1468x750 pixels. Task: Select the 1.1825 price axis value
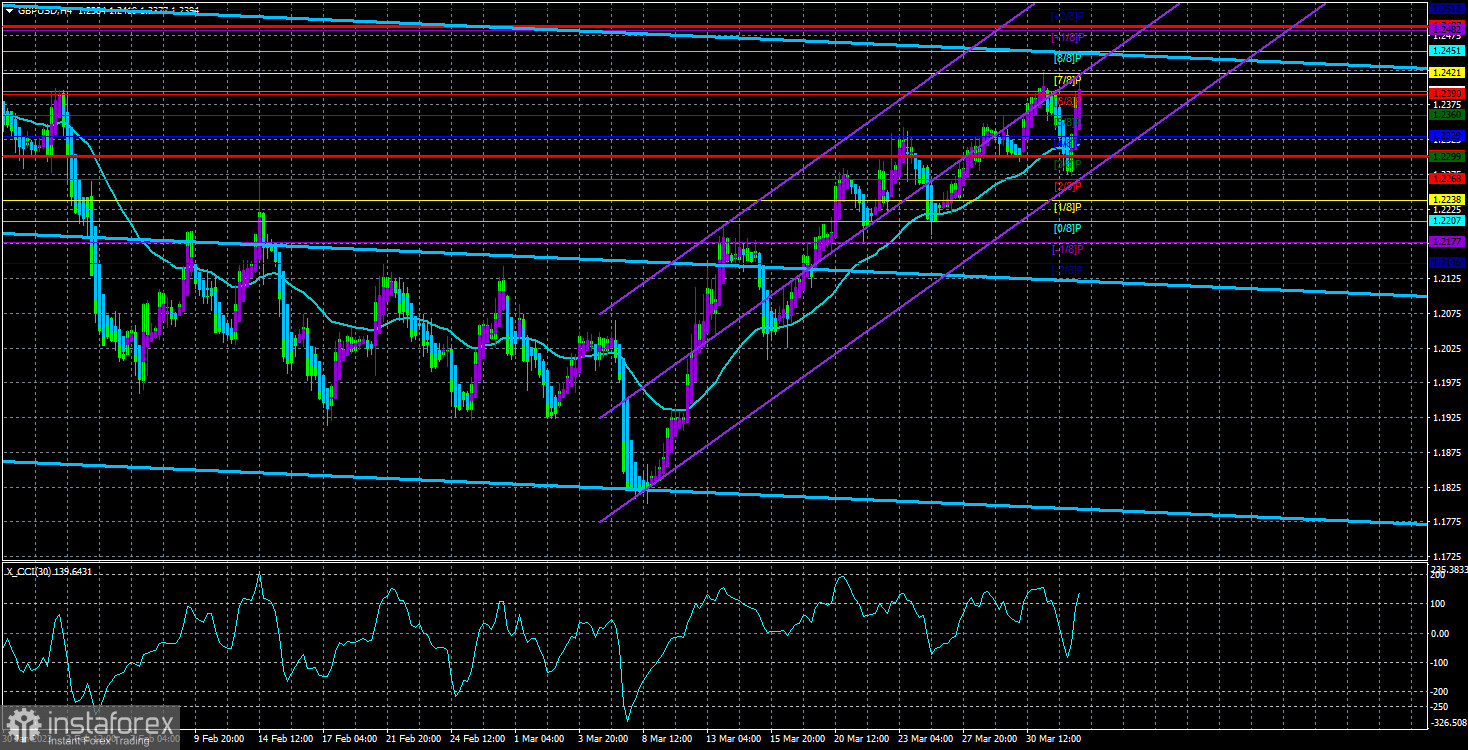(1445, 487)
